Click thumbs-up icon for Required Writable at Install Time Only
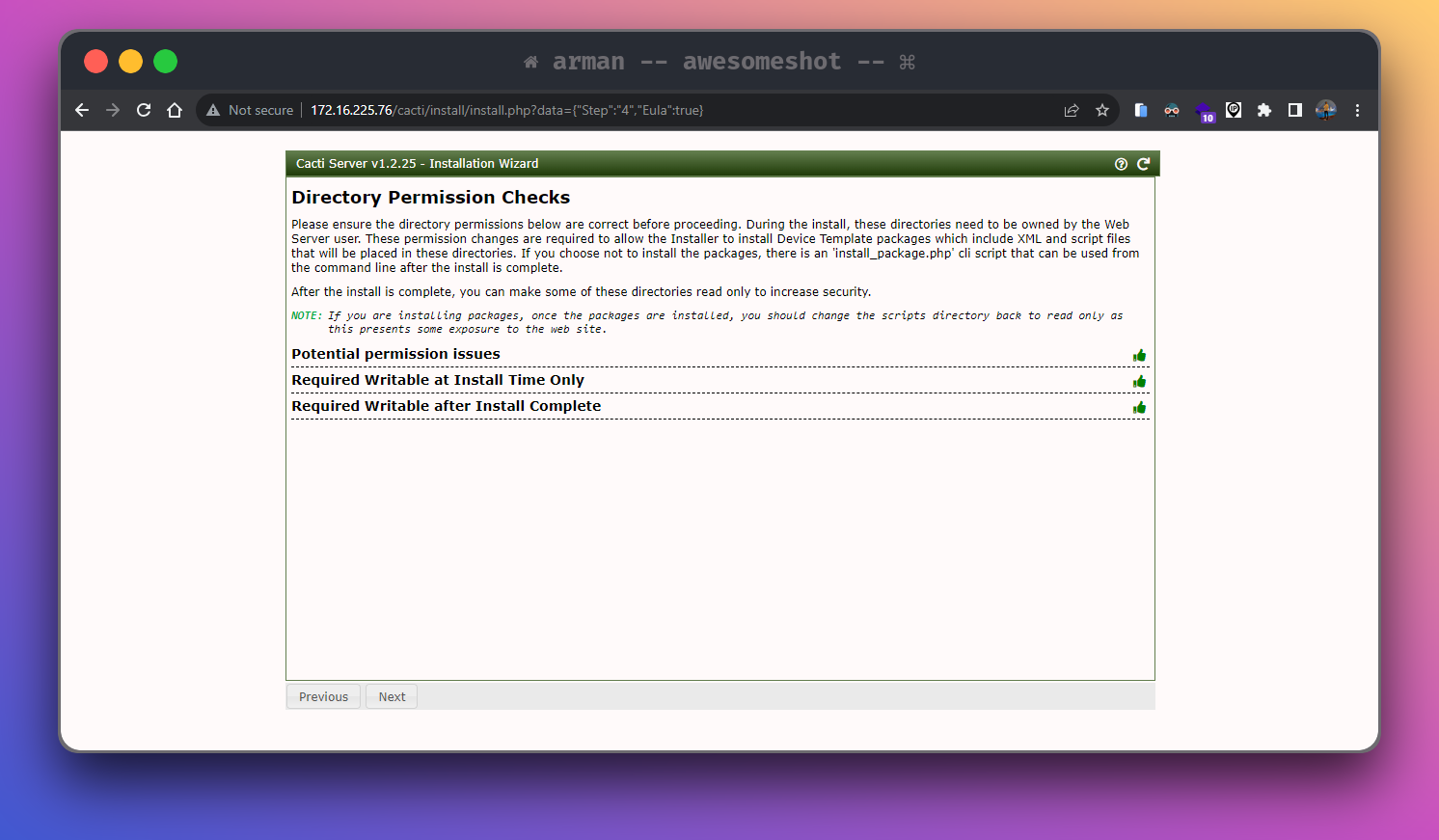The width and height of the screenshot is (1439, 840). point(1140,381)
